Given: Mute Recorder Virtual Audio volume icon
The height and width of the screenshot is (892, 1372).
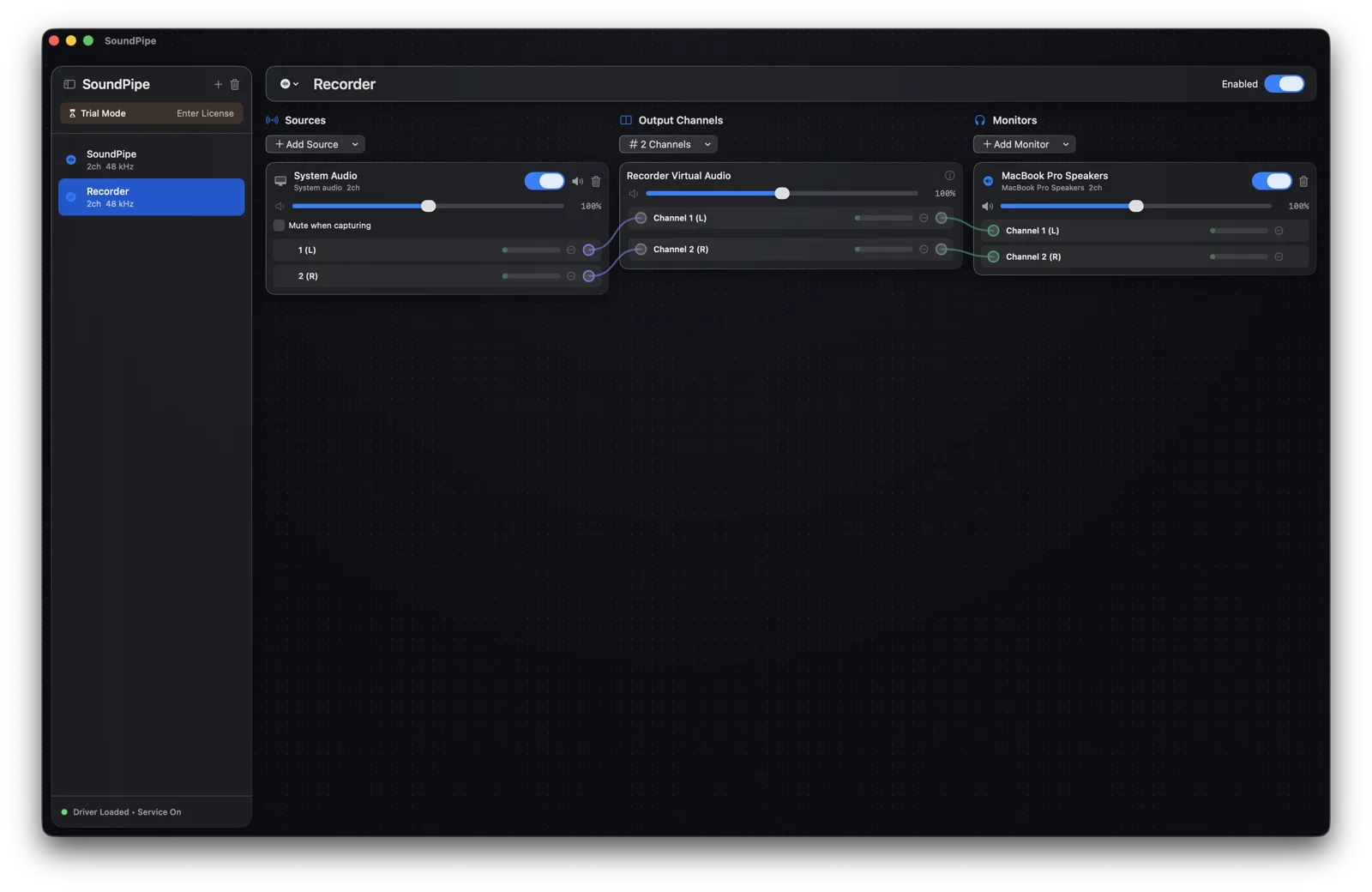Looking at the screenshot, I should pos(634,194).
